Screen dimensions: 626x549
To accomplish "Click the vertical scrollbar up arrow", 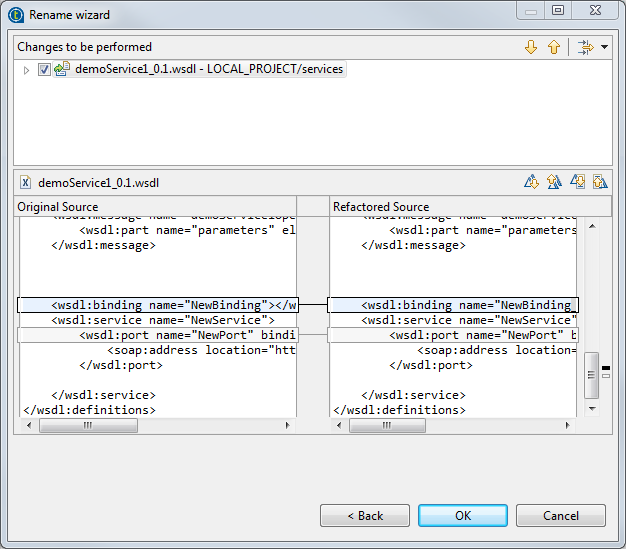I will (x=592, y=226).
